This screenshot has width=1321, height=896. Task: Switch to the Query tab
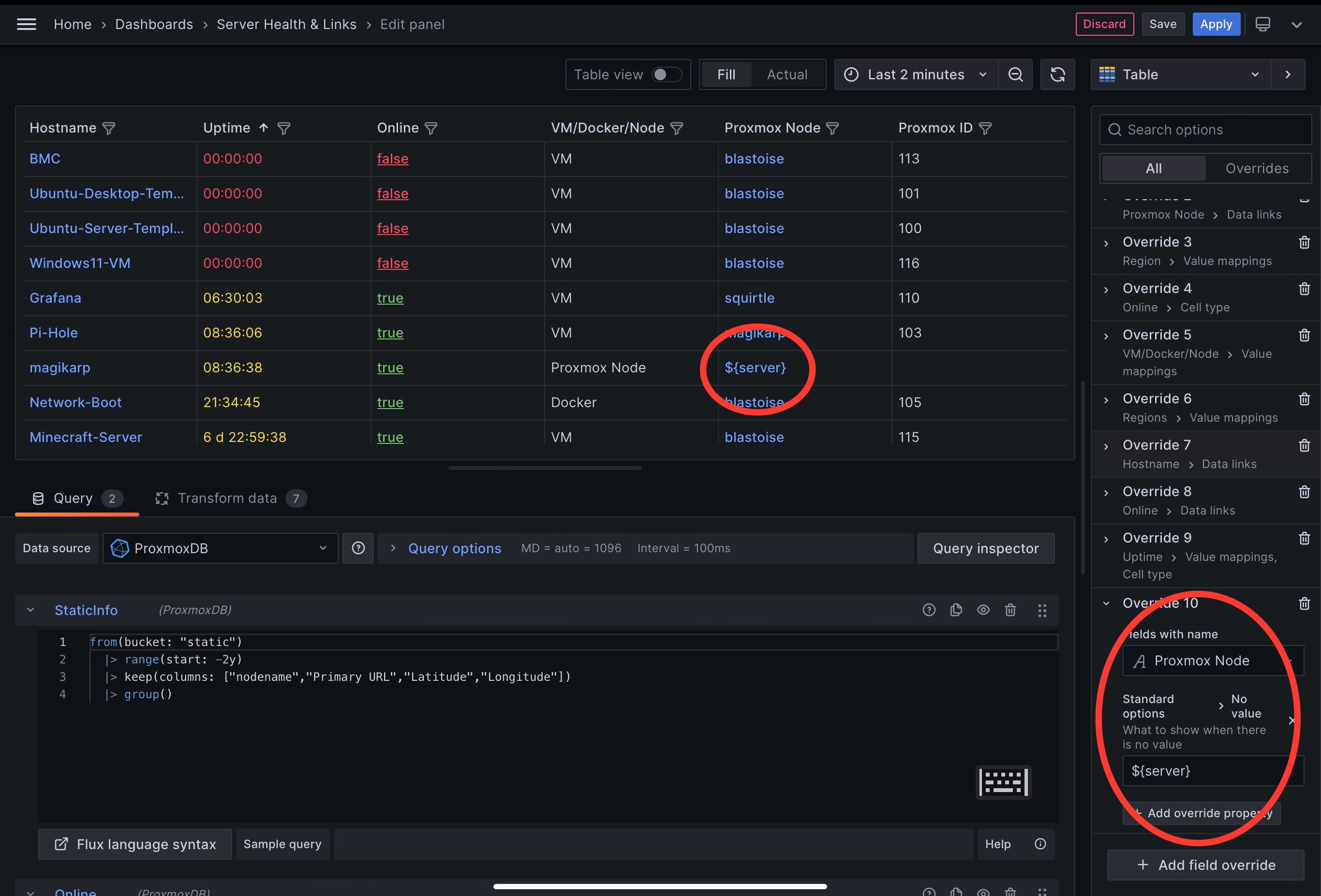tap(77, 498)
